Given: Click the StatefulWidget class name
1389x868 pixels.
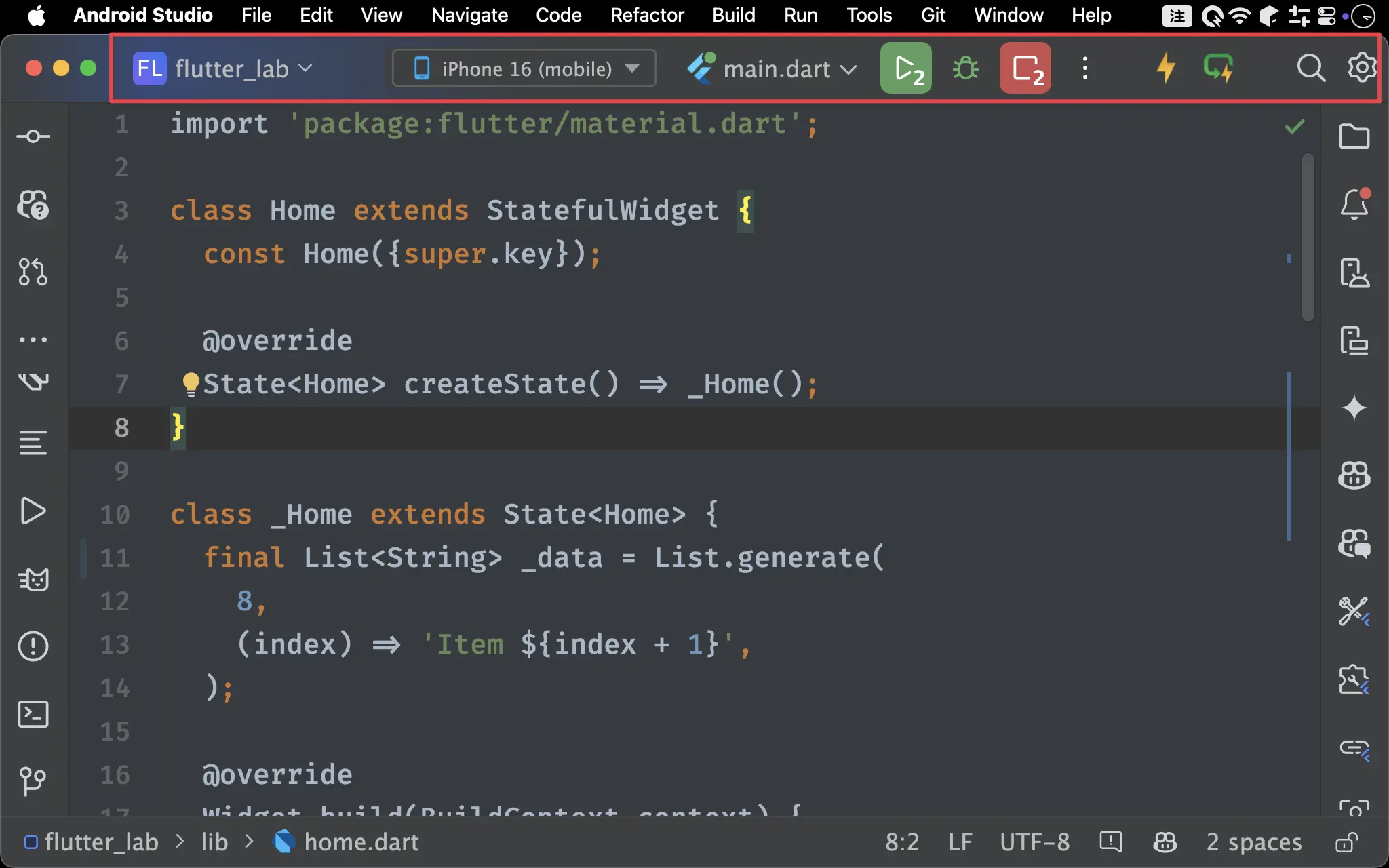Looking at the screenshot, I should 602,210.
